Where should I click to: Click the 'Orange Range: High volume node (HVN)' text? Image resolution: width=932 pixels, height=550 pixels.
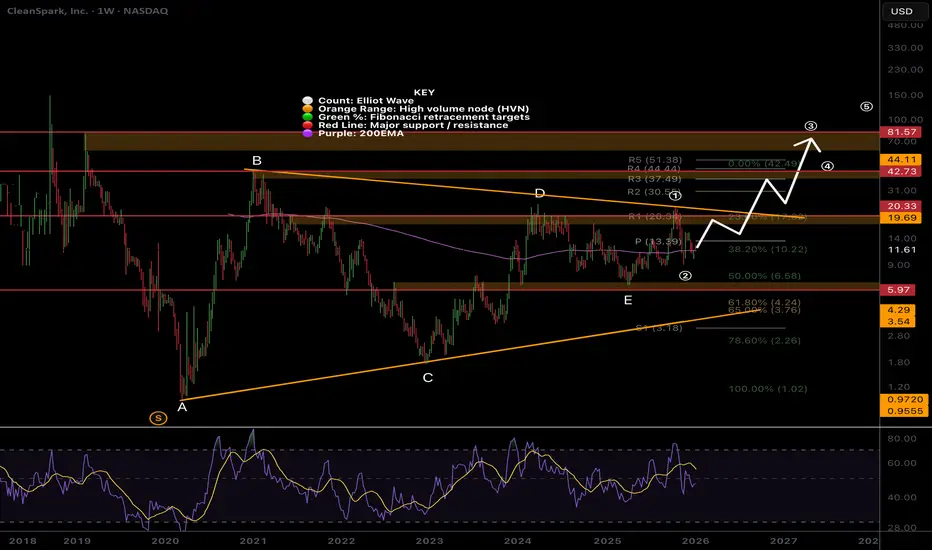[423, 109]
